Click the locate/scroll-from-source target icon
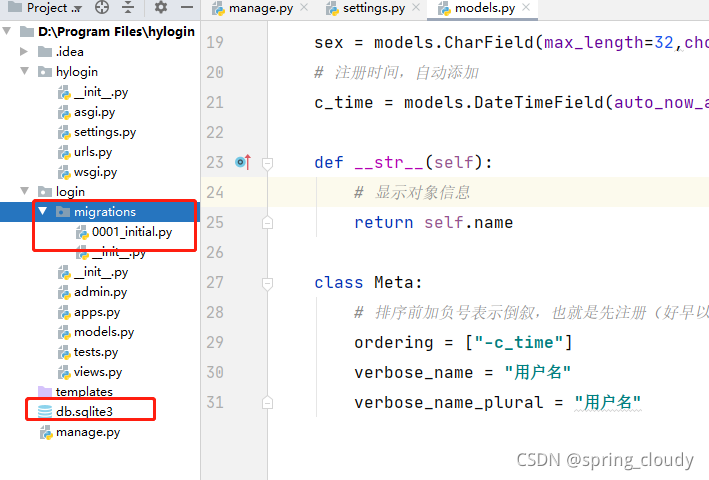Viewport: 709px width, 480px height. pyautogui.click(x=102, y=7)
